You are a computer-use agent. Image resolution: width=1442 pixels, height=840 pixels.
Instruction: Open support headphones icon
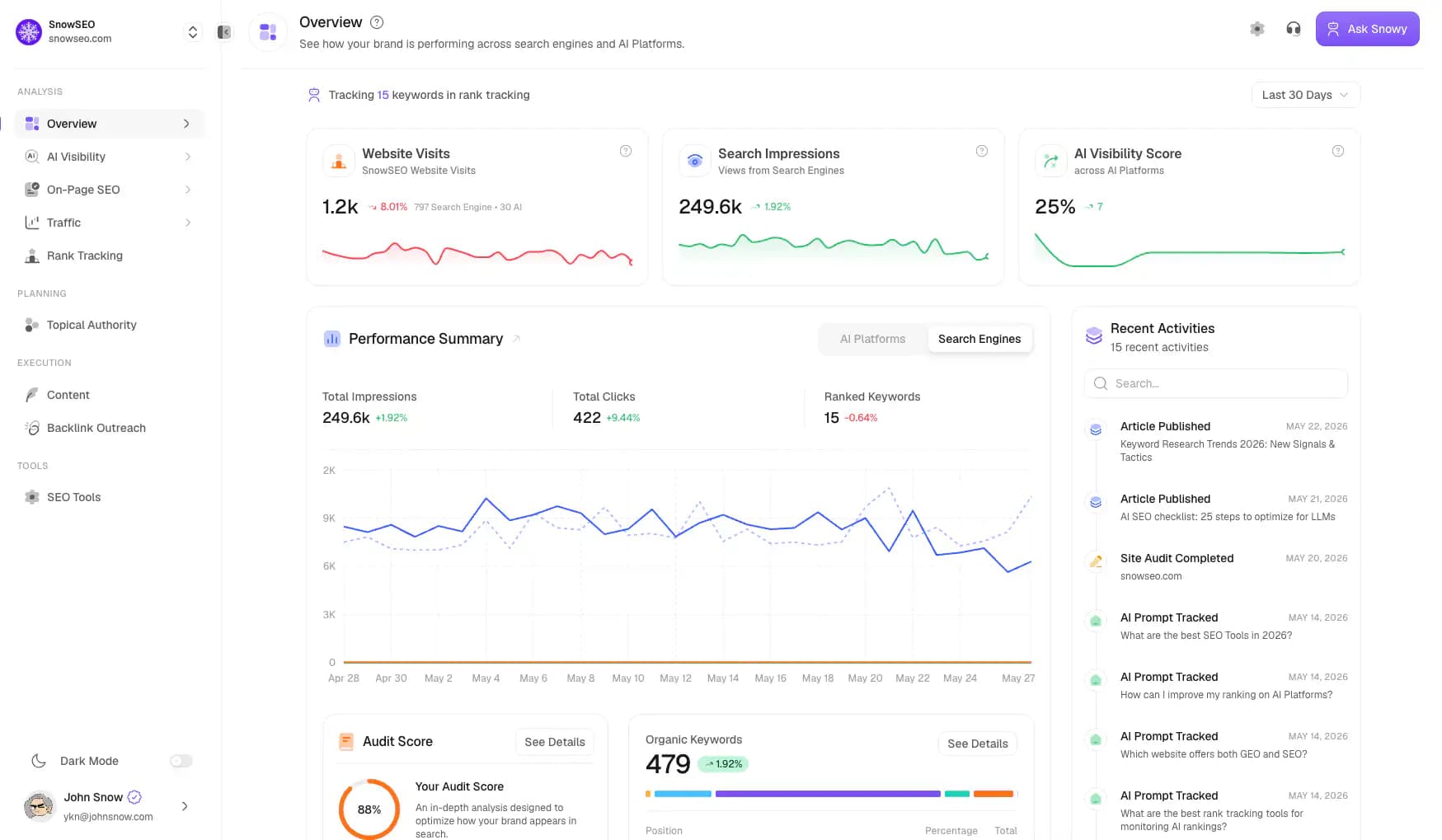tap(1294, 29)
